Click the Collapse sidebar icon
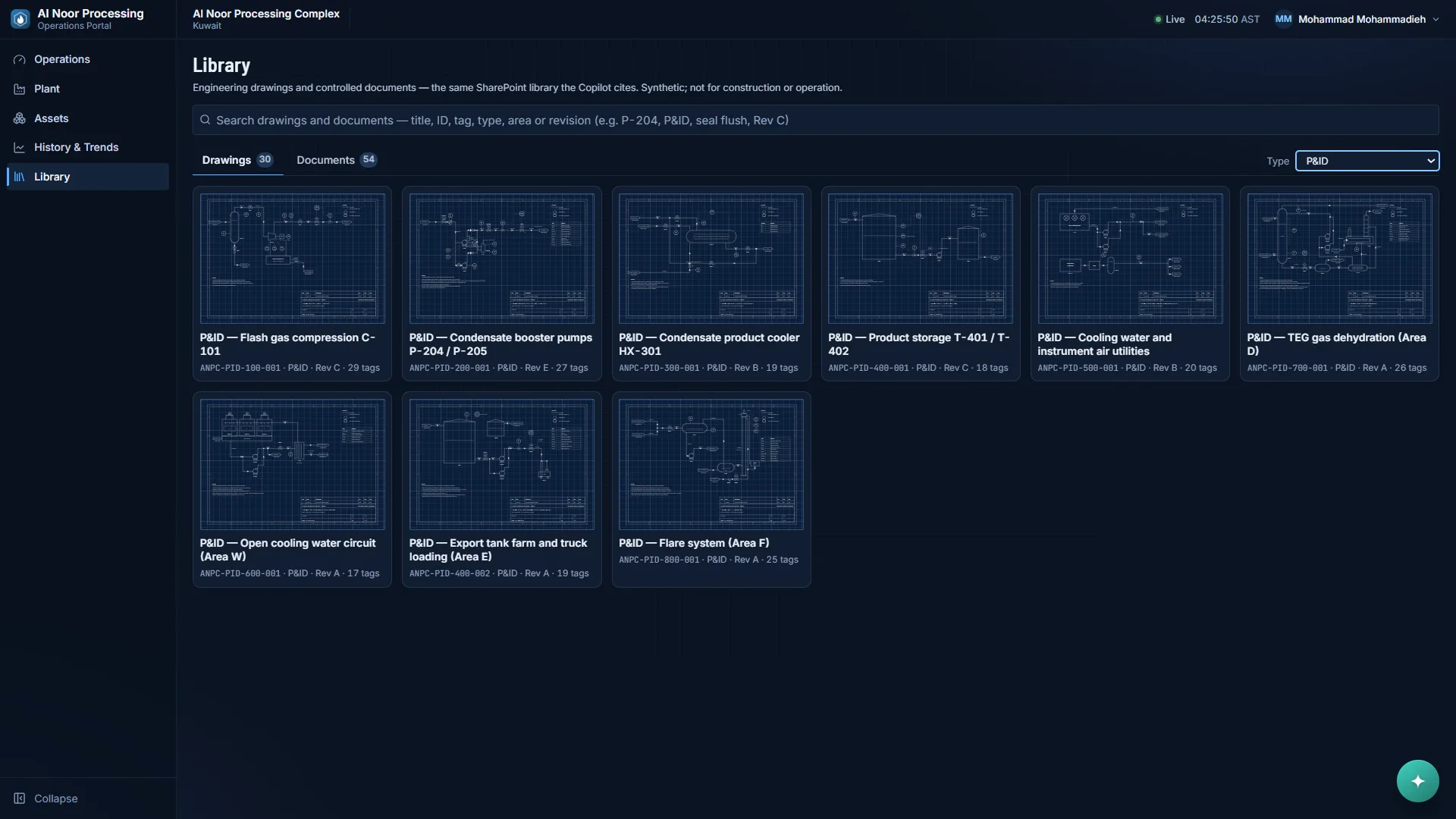 [x=20, y=799]
